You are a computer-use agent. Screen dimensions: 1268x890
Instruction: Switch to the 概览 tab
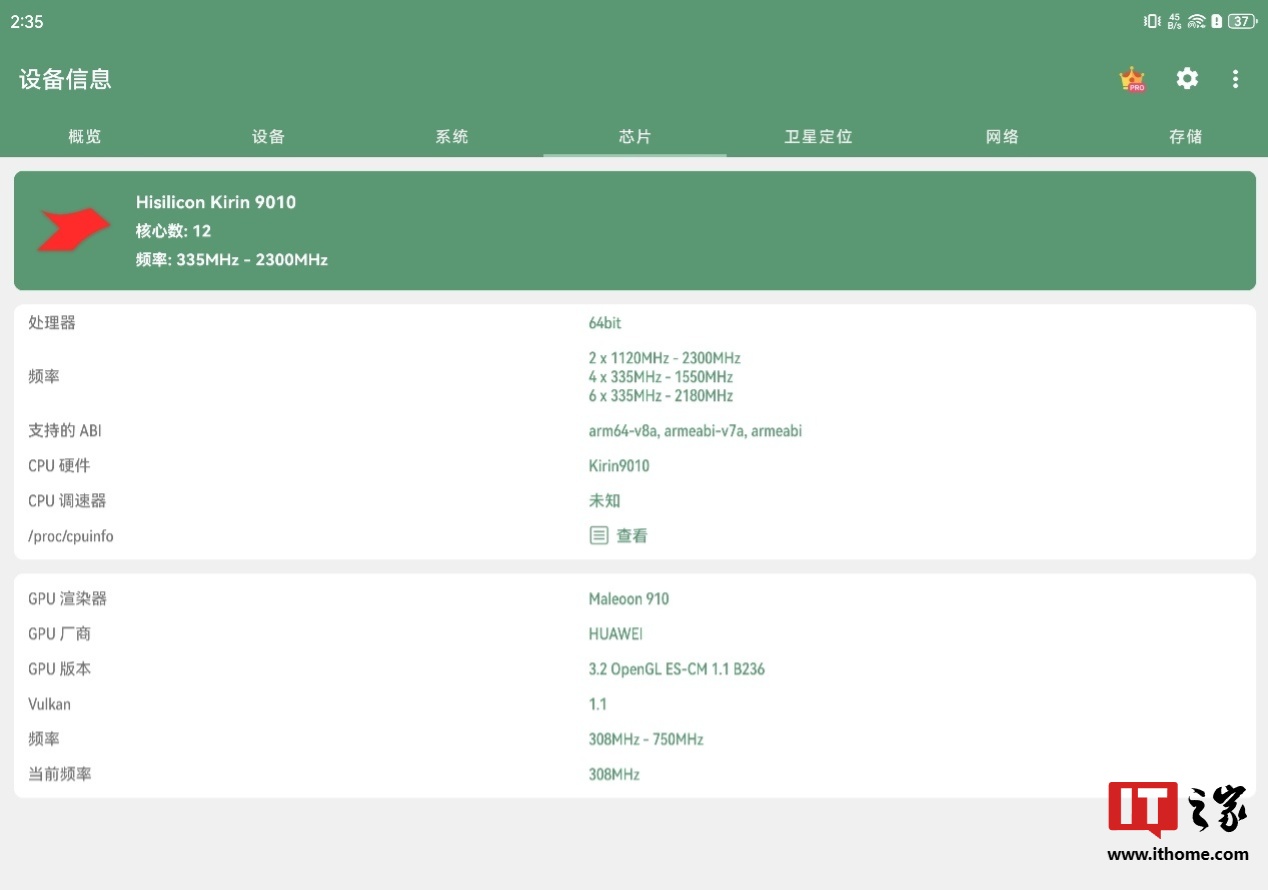85,137
